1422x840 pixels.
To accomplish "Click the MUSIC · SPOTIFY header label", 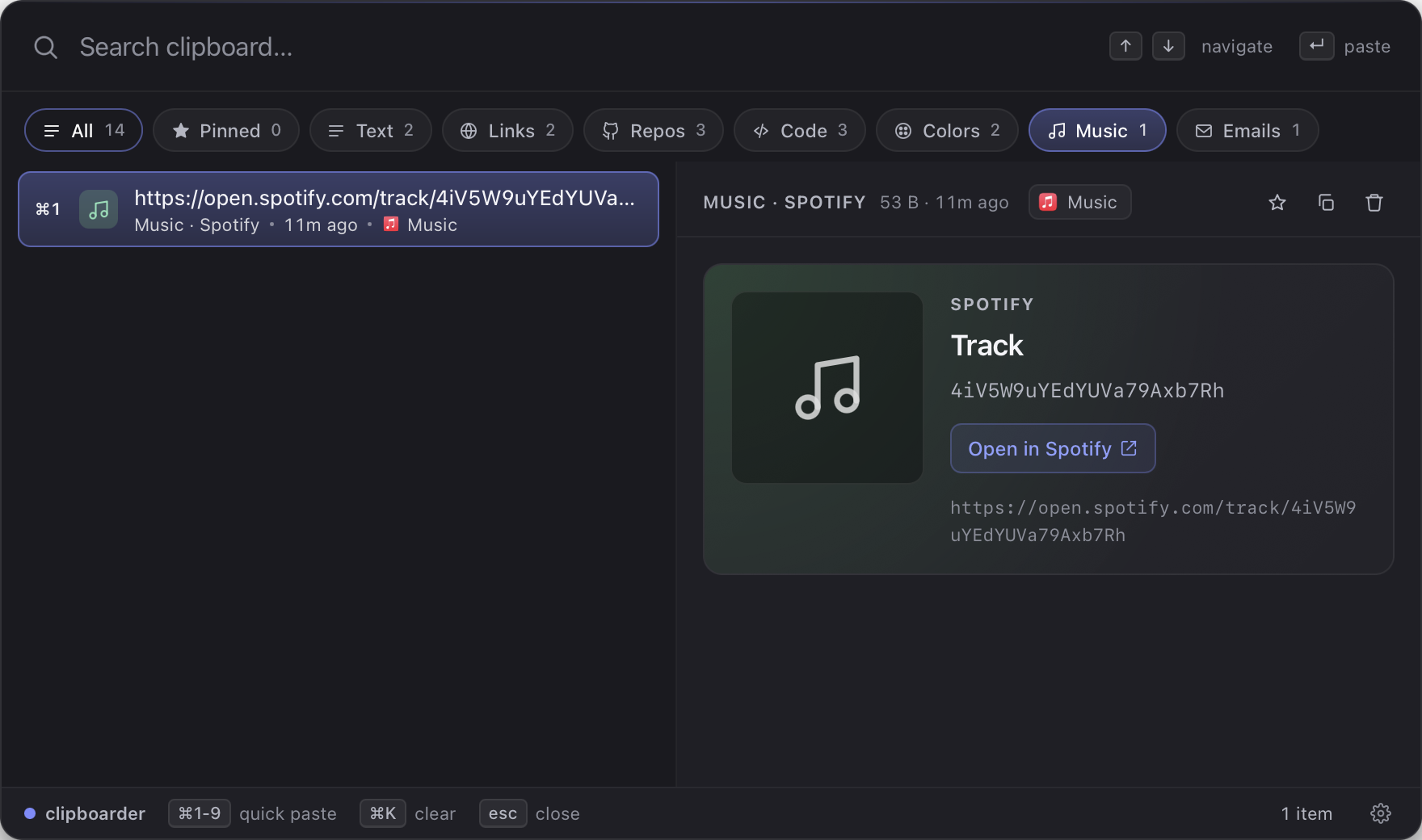I will [x=784, y=202].
